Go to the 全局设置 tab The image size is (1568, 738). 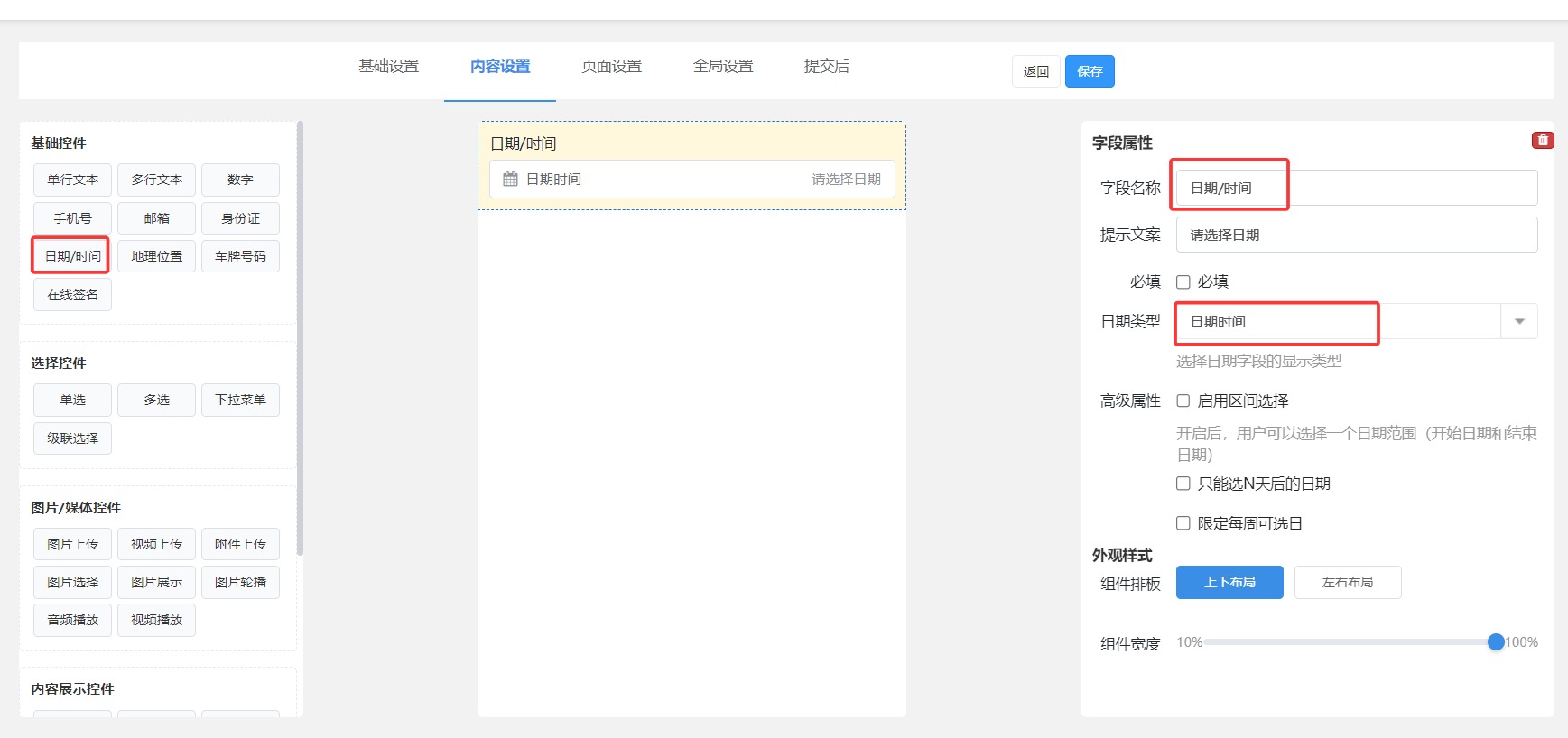(723, 67)
